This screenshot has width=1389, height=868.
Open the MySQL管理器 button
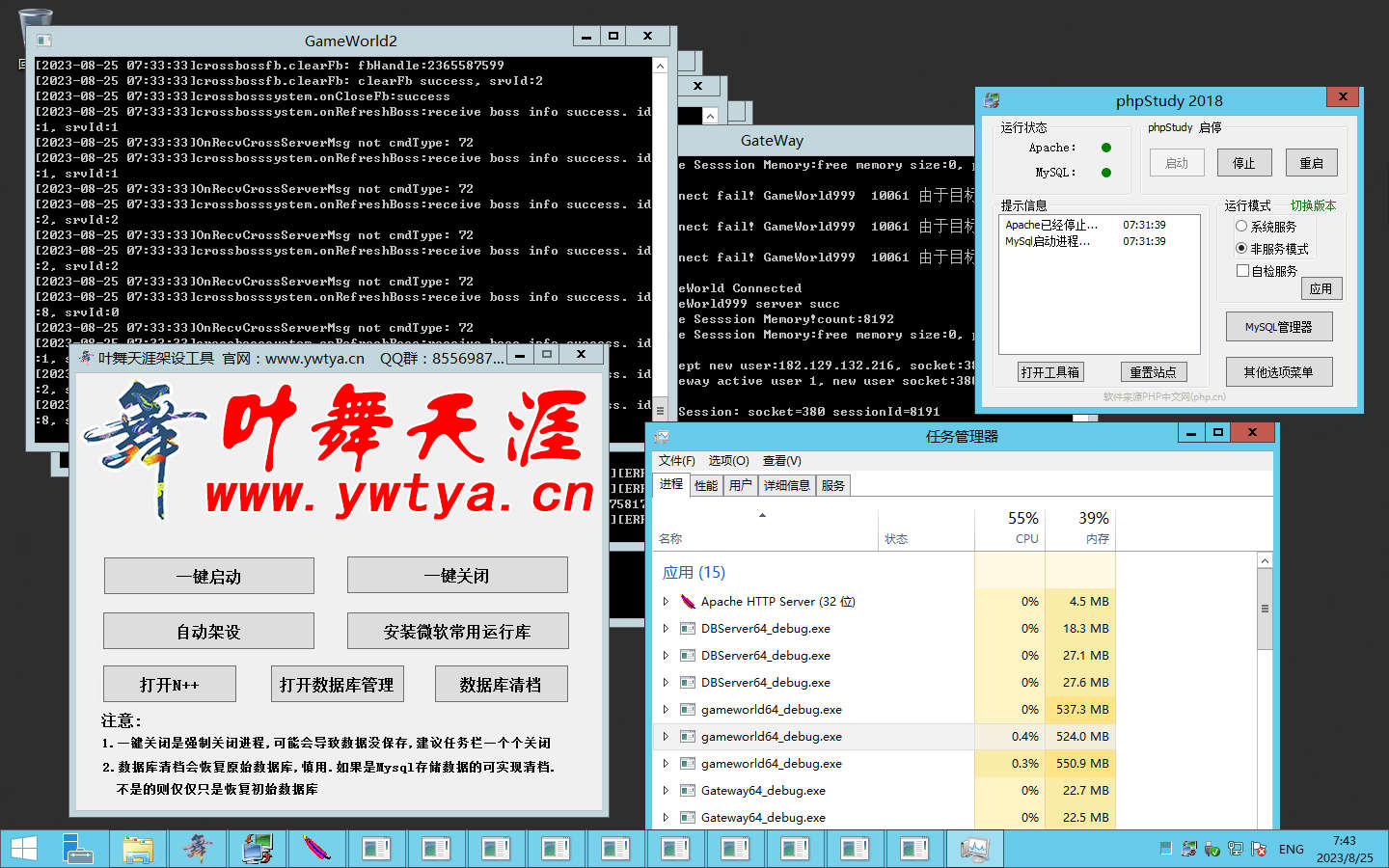tap(1279, 327)
